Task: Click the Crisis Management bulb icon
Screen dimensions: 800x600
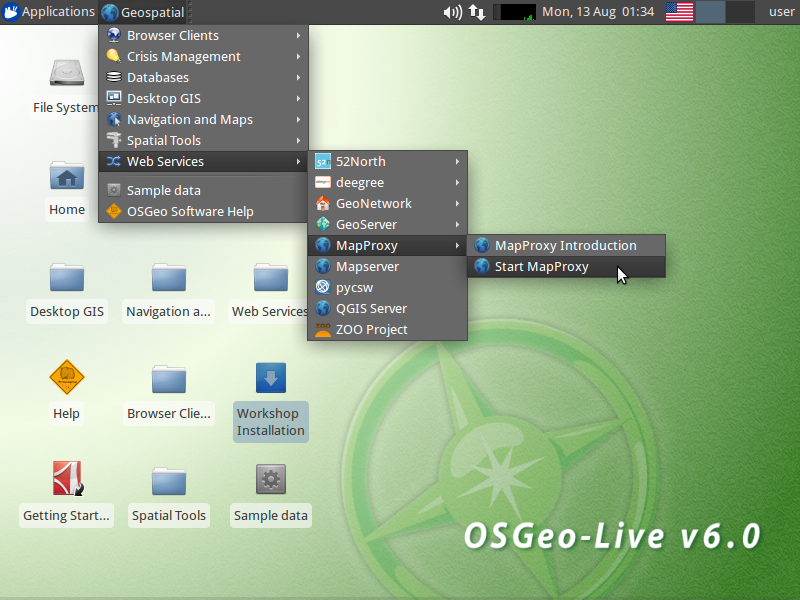Action: [114, 56]
